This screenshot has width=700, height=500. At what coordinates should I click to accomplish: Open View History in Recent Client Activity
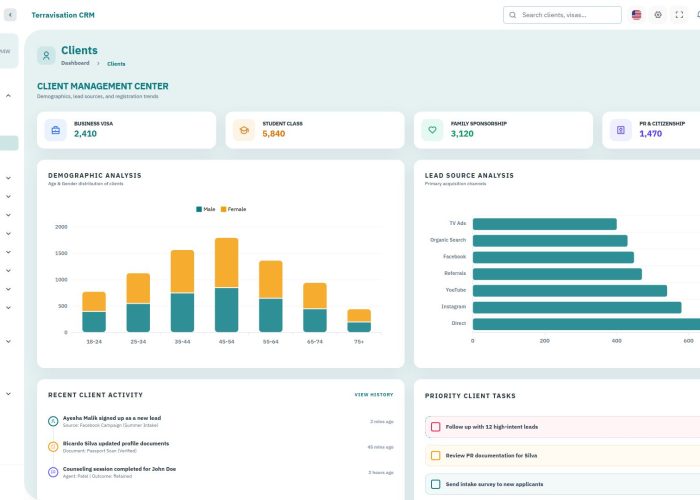374,395
